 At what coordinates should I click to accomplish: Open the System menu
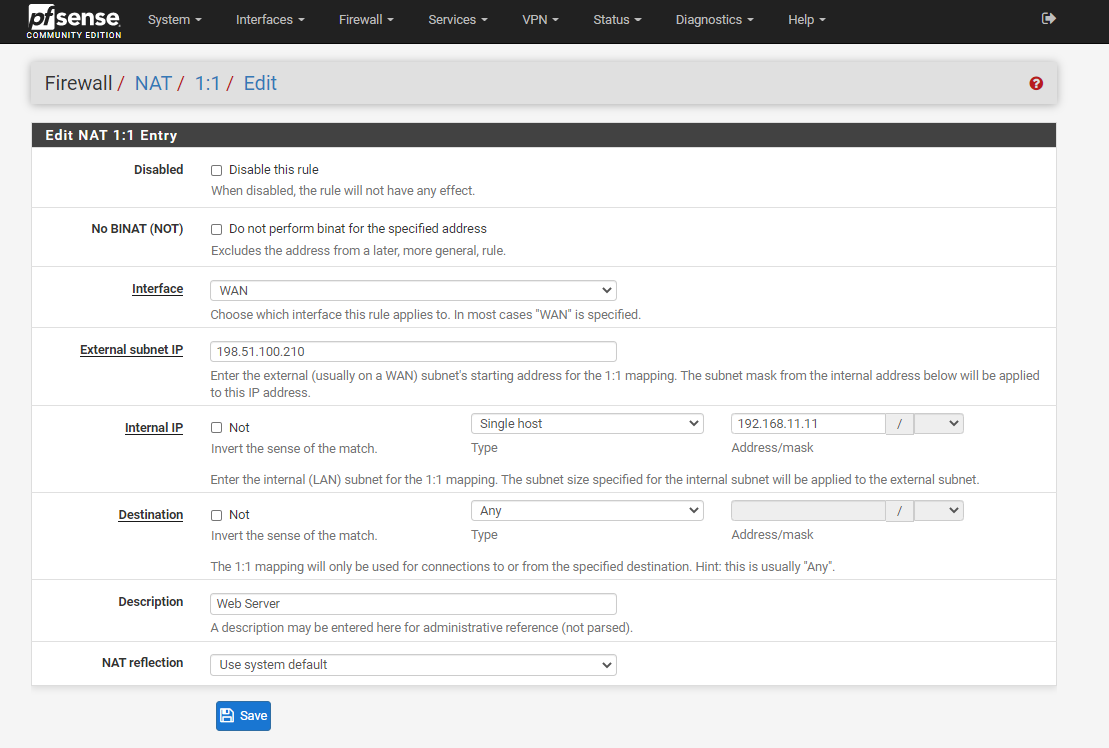pyautogui.click(x=175, y=20)
